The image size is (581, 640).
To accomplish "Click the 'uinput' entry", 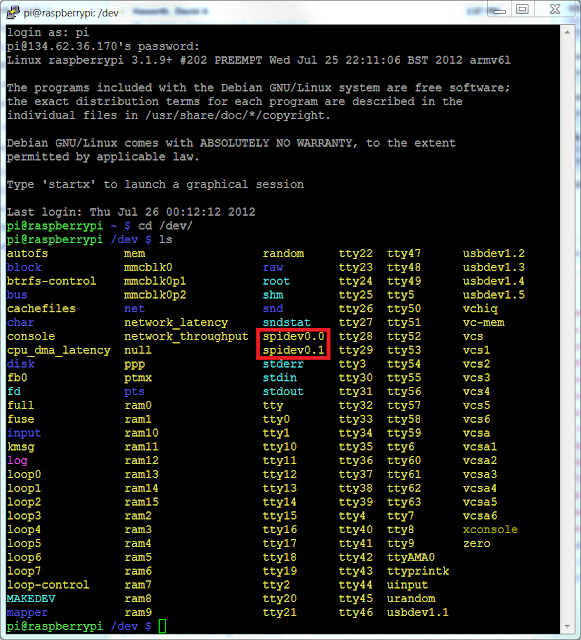I will 407,585.
